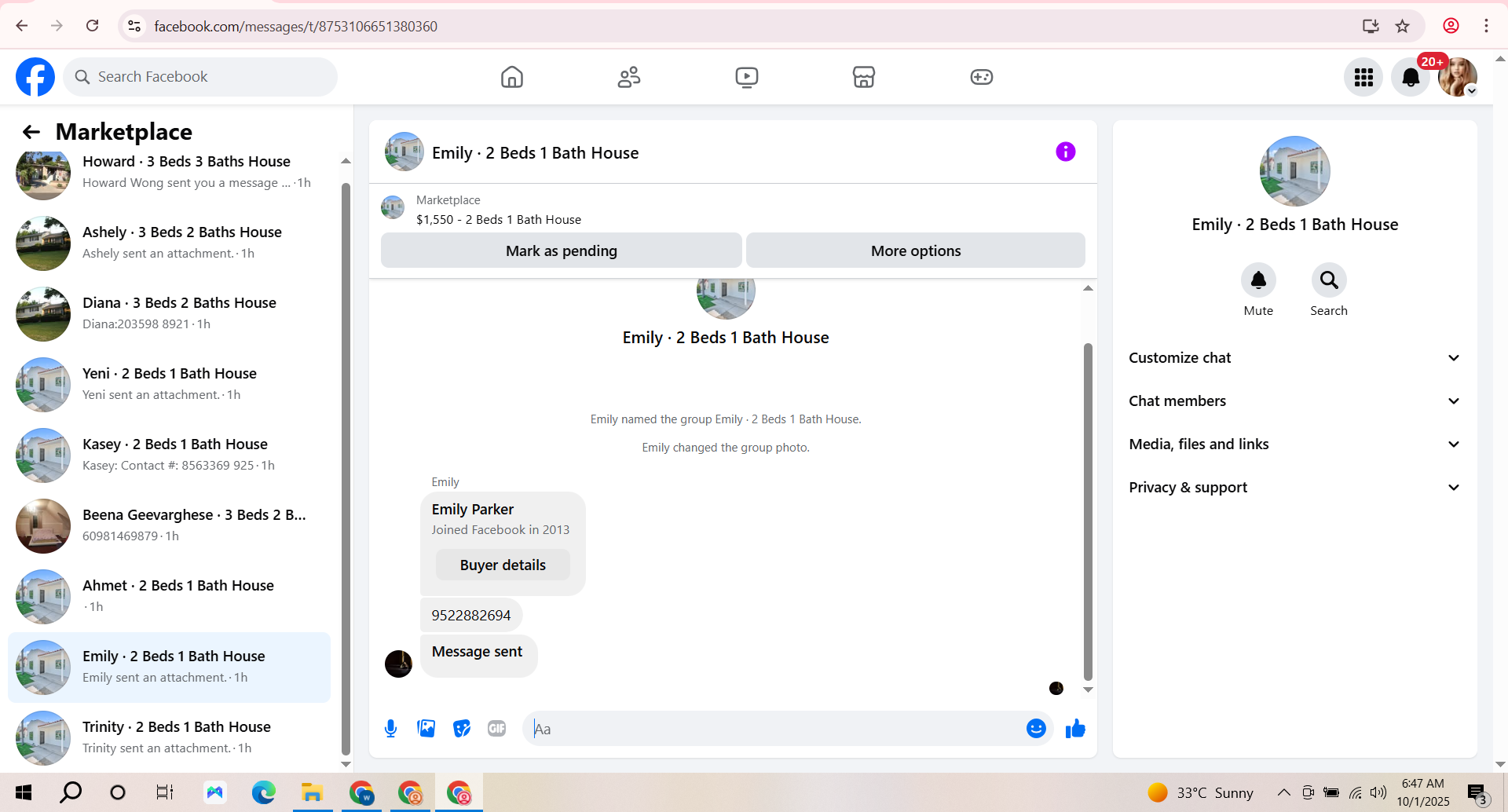Open the $1,550 - 2 Beds 1 Bath House listing
Image resolution: width=1508 pixels, height=812 pixels.
[x=499, y=220]
